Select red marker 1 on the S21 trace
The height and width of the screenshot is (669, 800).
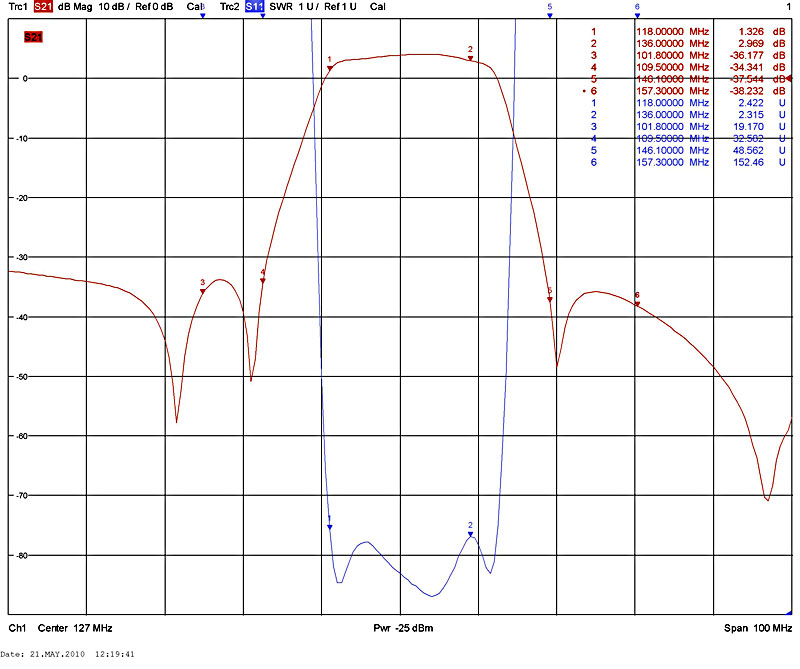330,68
